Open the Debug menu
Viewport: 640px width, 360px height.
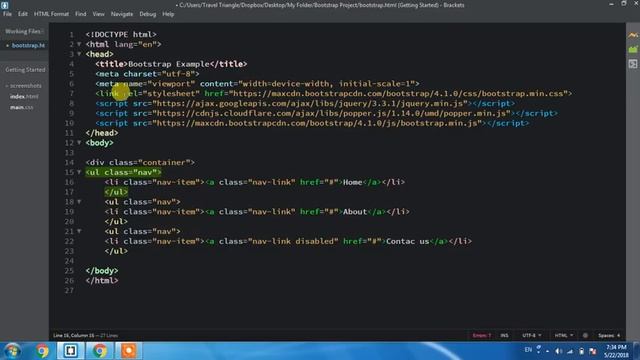click(147, 14)
